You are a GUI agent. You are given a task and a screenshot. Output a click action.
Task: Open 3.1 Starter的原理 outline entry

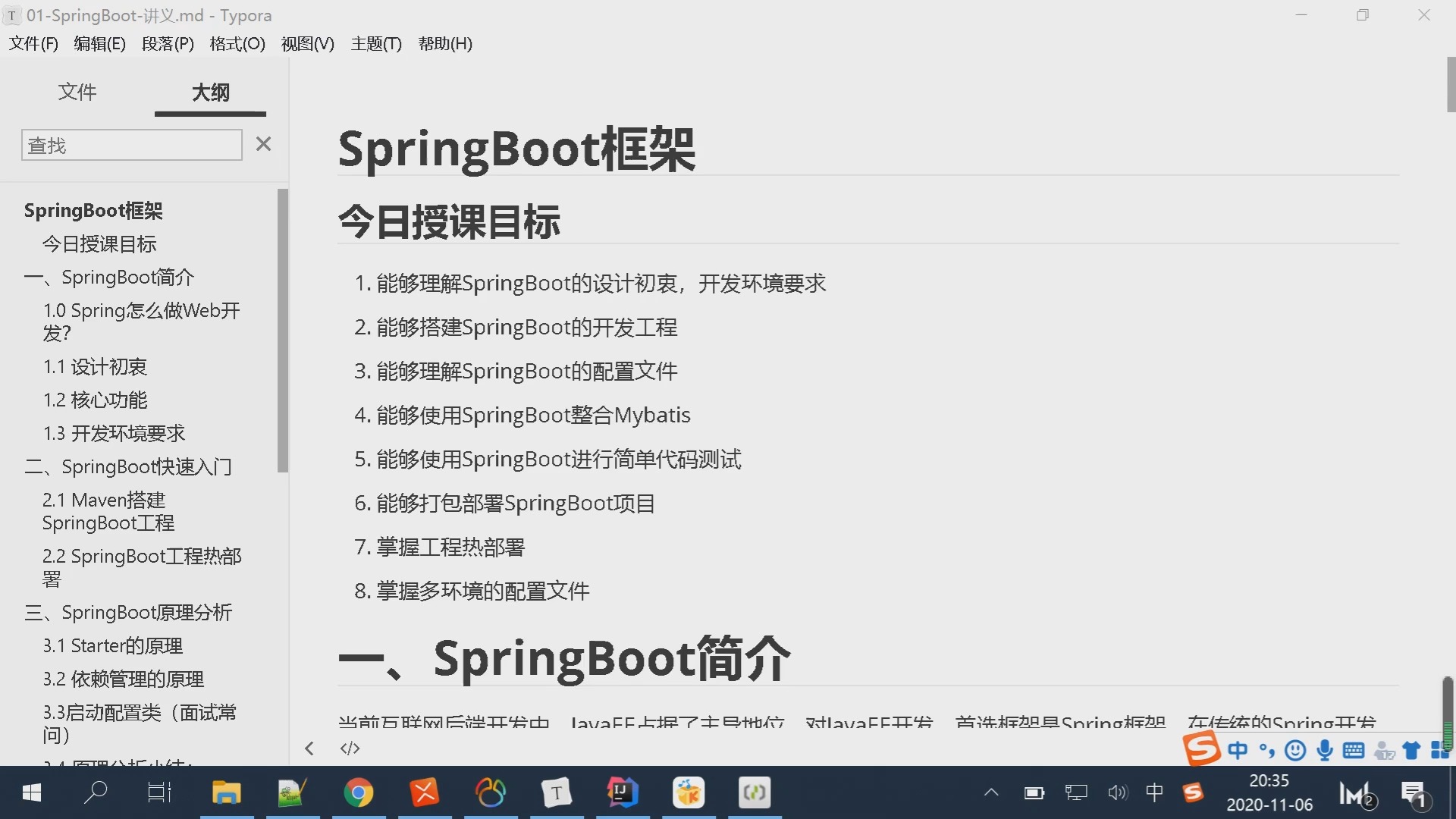coord(112,646)
